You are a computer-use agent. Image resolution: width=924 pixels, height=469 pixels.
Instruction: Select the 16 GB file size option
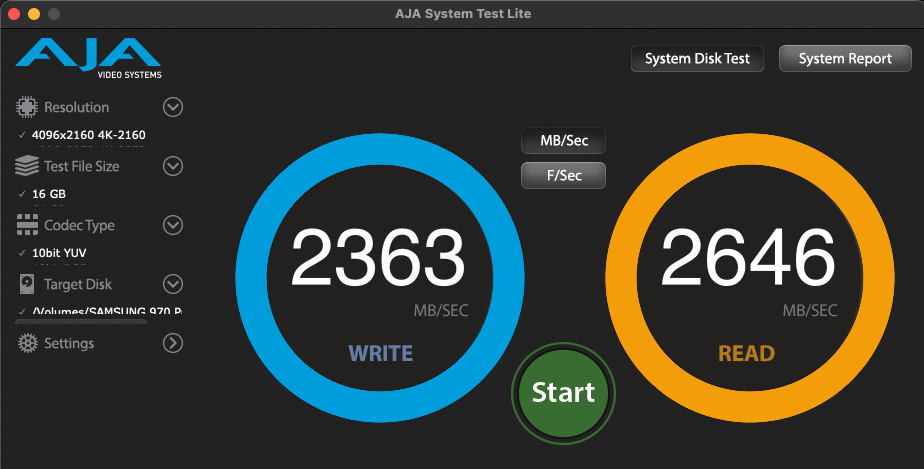point(49,194)
